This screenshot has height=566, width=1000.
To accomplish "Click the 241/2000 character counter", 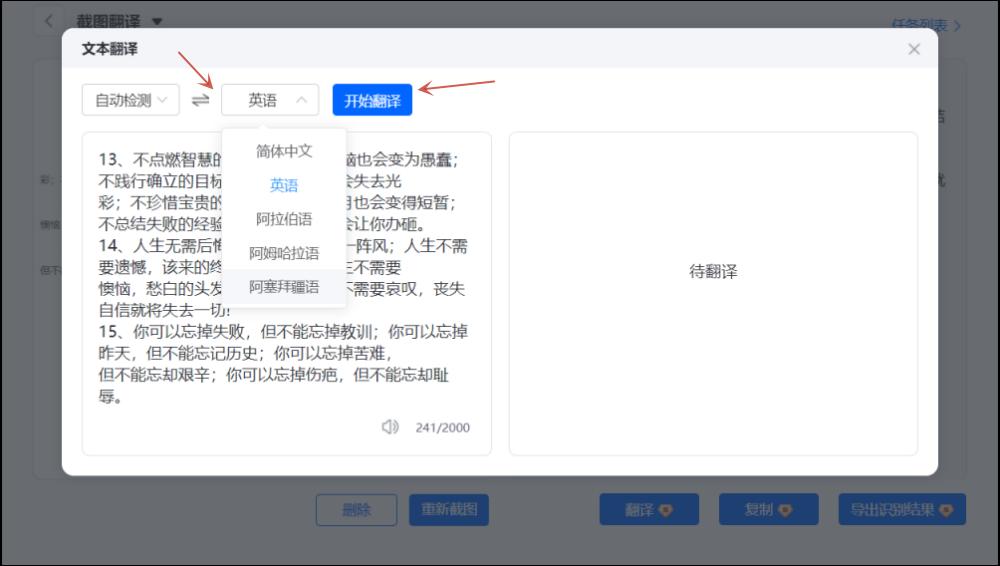I will [443, 428].
